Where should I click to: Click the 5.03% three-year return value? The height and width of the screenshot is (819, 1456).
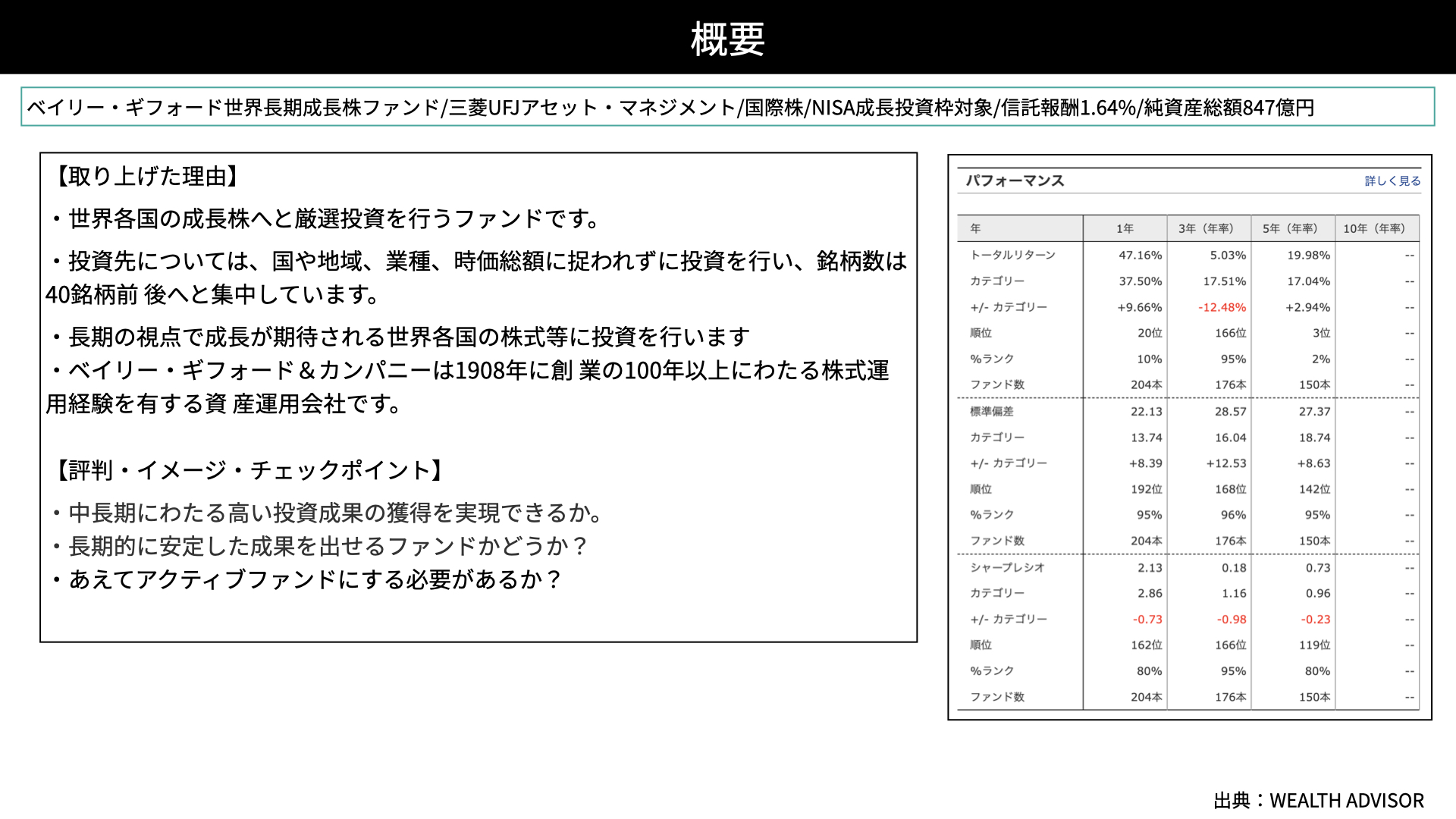pos(1228,256)
